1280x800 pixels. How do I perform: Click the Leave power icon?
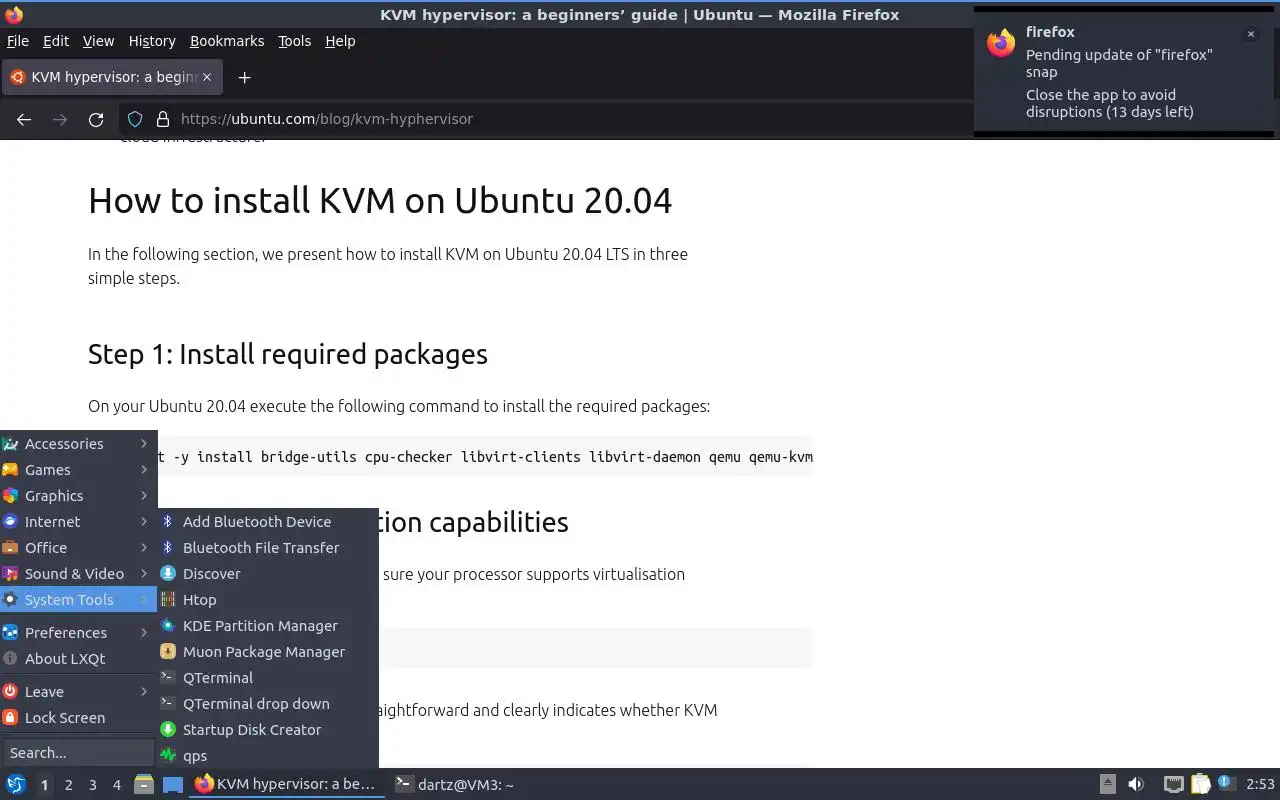click(10, 691)
